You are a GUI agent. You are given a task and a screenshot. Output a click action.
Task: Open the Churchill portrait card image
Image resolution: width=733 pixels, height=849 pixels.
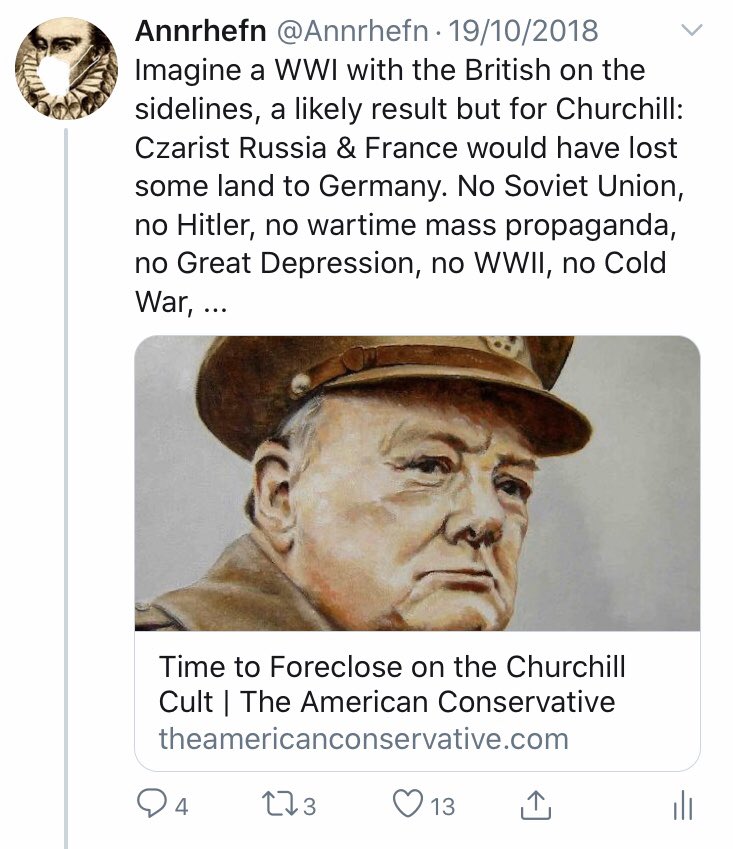[417, 483]
